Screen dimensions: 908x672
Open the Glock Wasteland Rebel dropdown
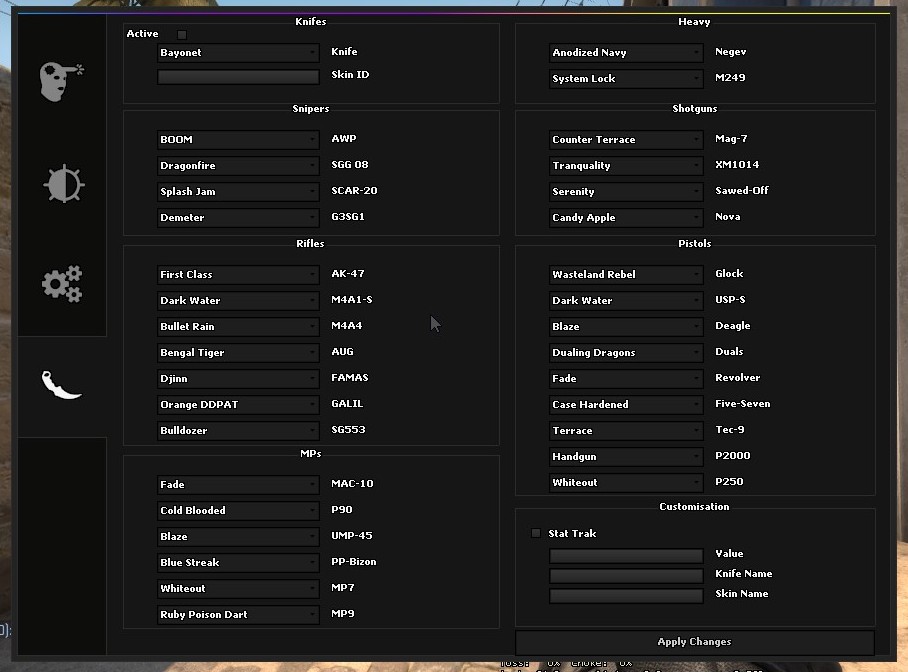626,275
